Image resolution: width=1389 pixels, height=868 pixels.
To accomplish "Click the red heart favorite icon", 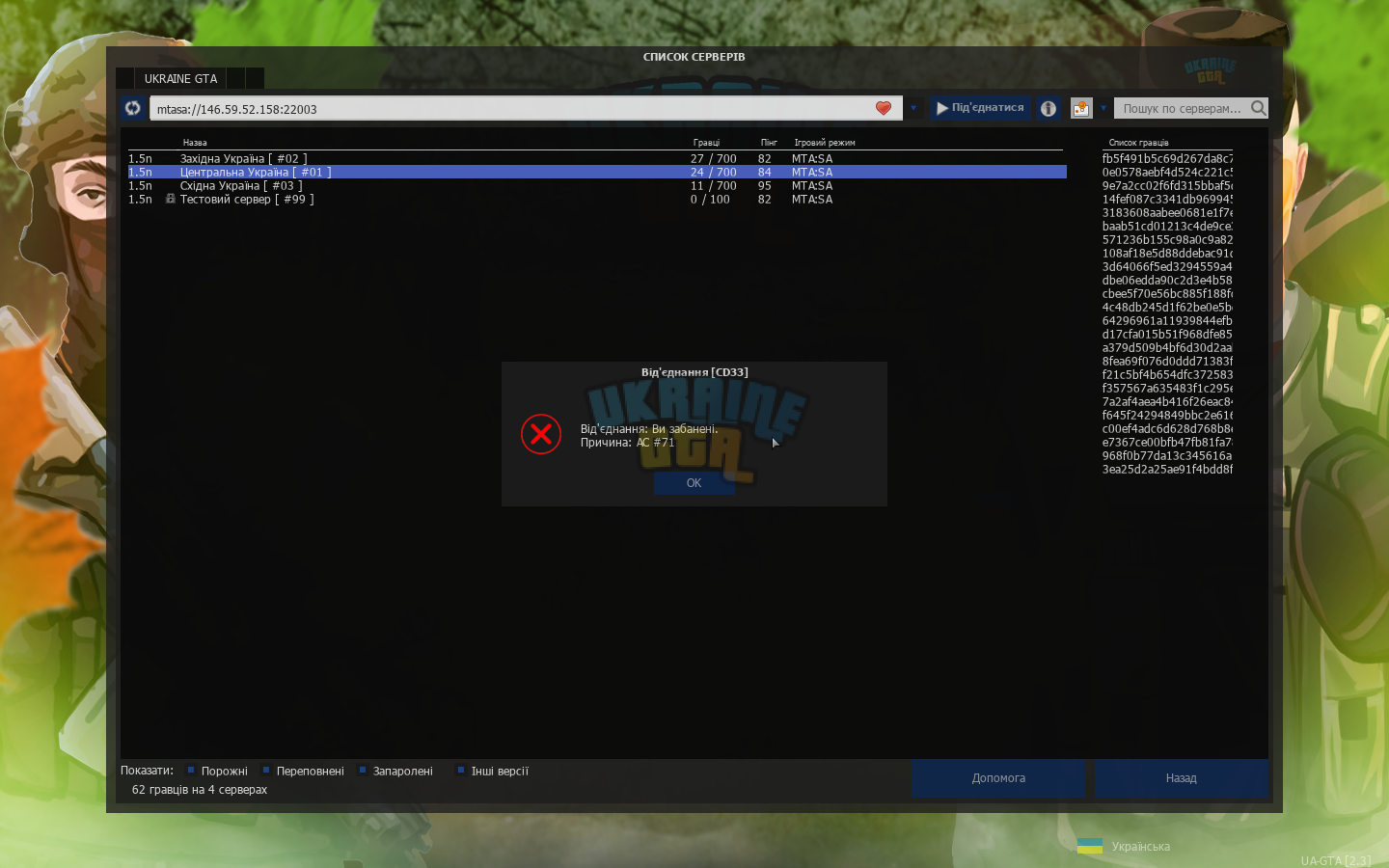I will 884,108.
